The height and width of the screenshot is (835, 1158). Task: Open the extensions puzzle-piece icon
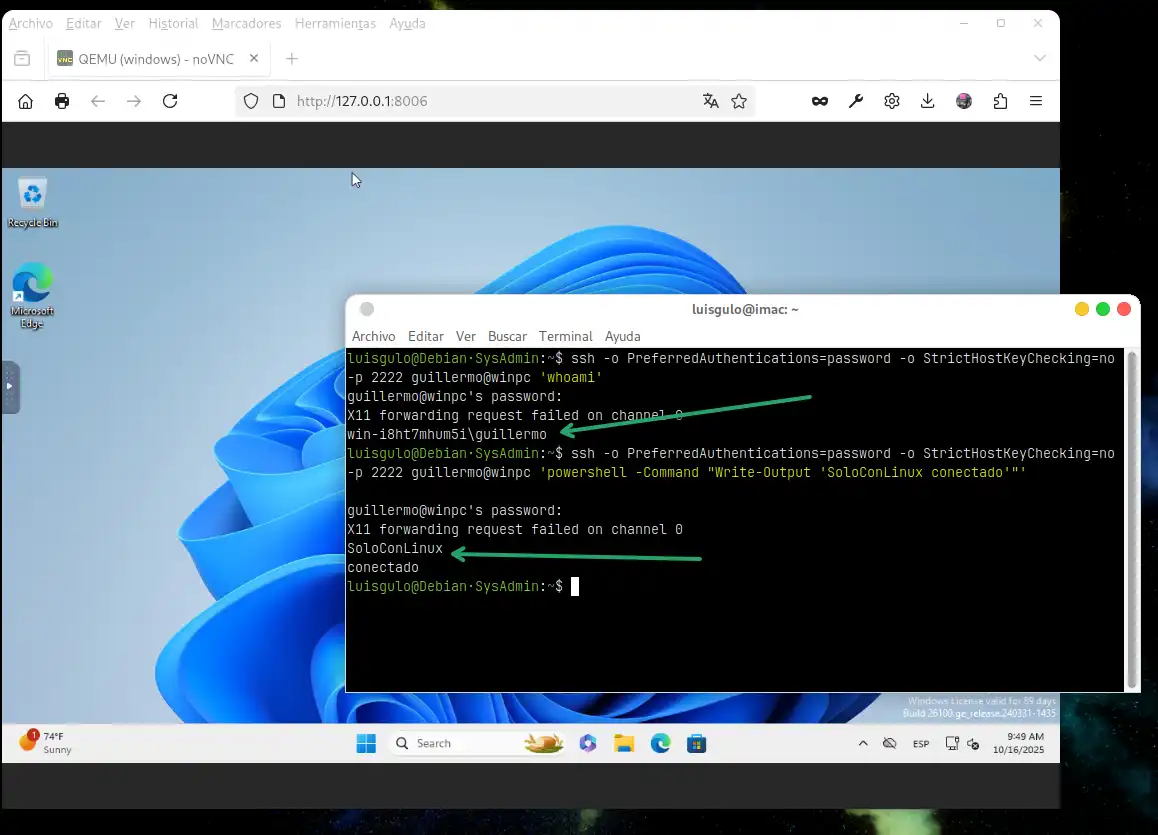coord(1000,101)
